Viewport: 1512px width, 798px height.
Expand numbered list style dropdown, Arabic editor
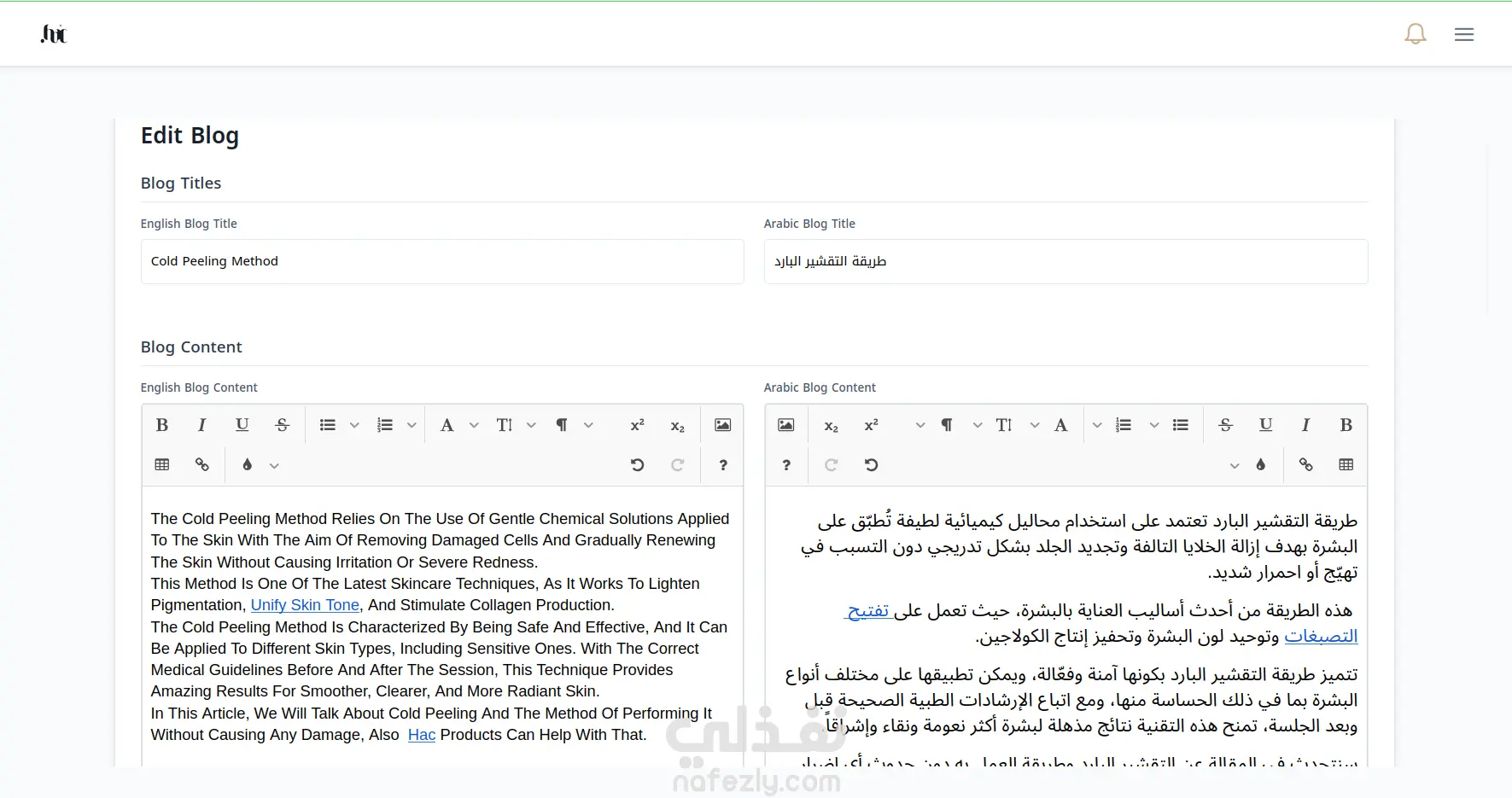(x=1097, y=425)
